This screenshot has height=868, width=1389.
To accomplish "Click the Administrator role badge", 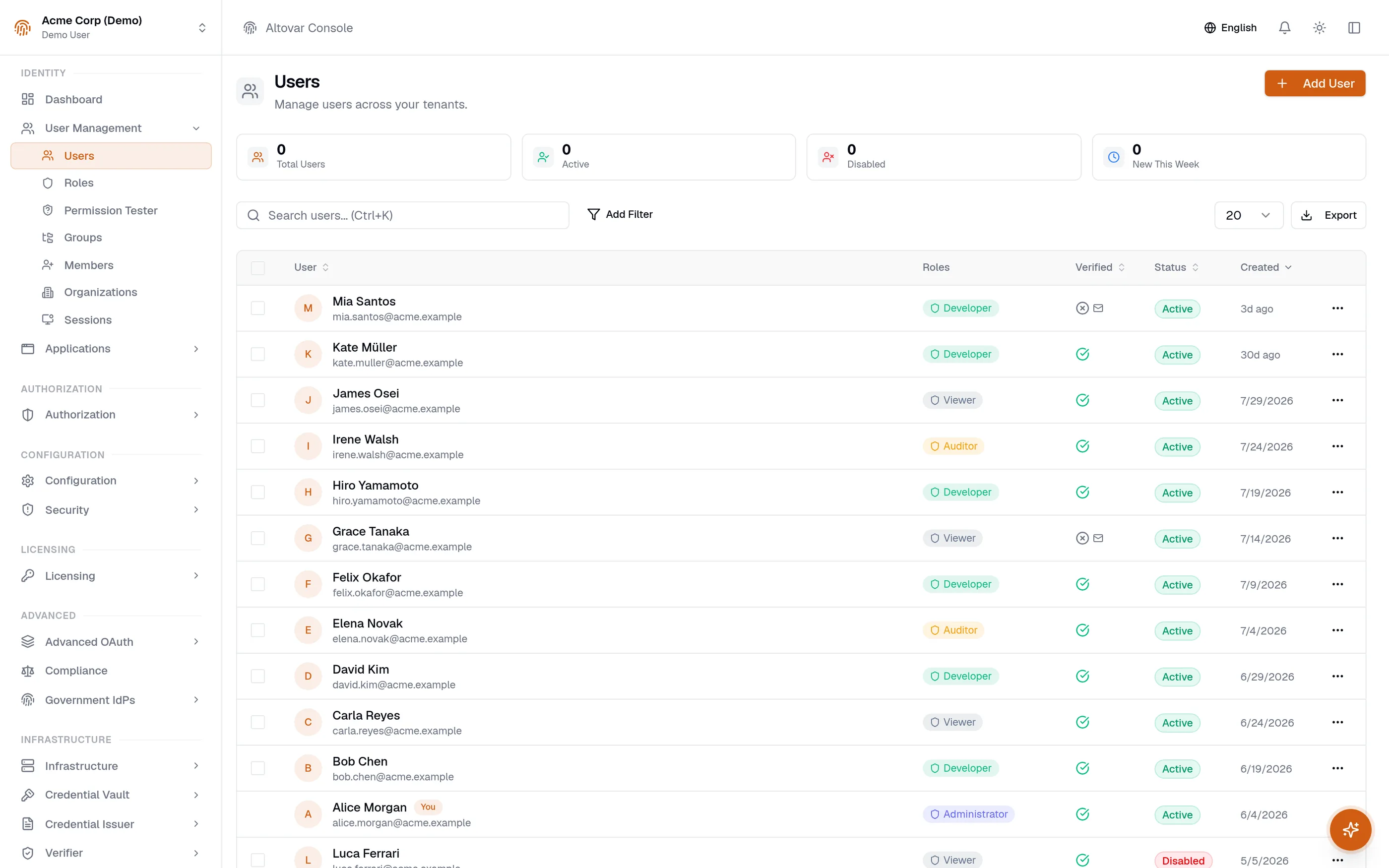I will pyautogui.click(x=968, y=814).
